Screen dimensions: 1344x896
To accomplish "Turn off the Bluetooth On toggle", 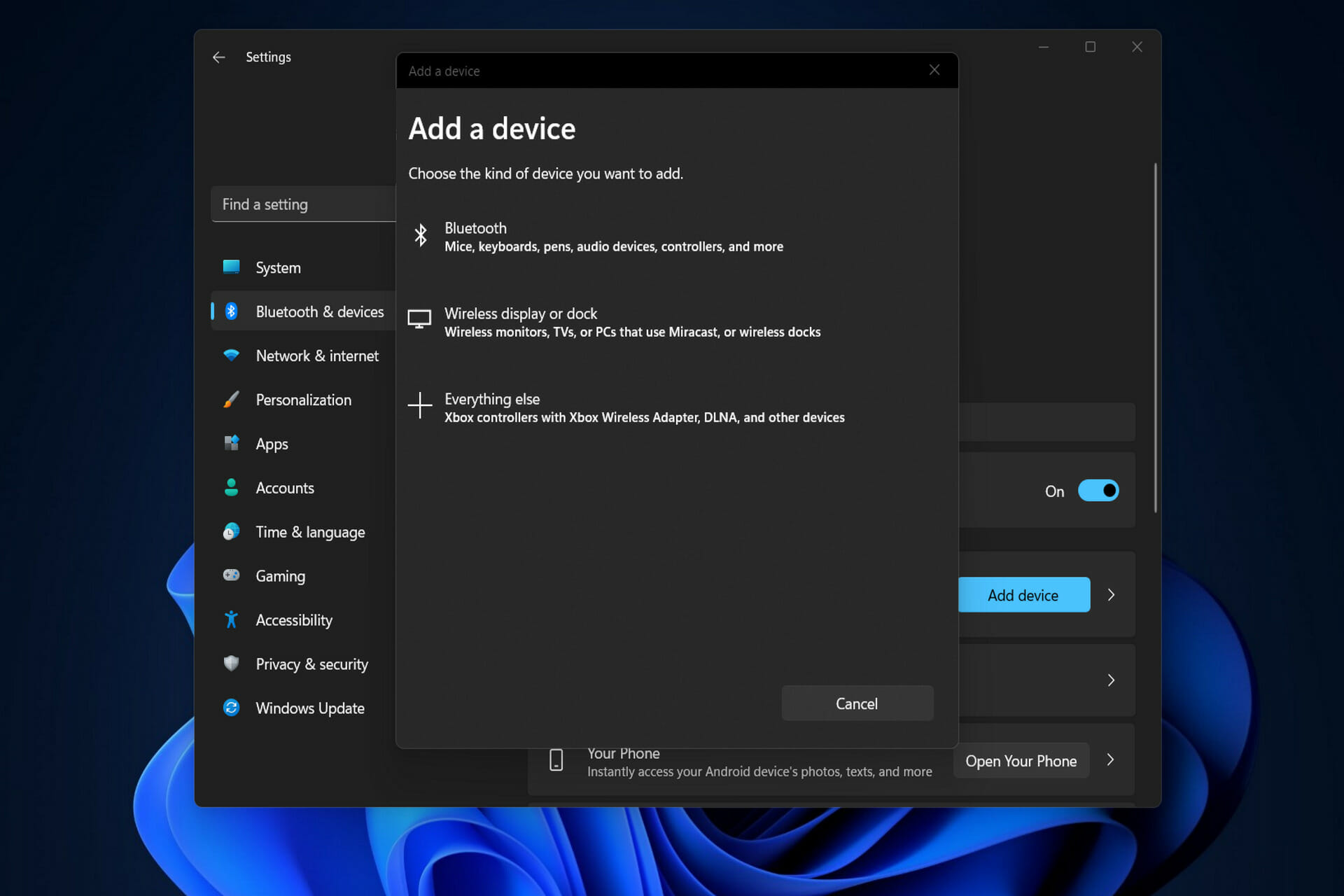I will pyautogui.click(x=1098, y=491).
